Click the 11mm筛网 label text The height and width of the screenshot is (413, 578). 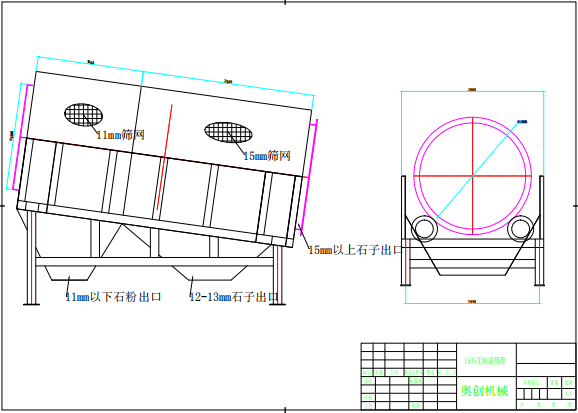(120, 135)
